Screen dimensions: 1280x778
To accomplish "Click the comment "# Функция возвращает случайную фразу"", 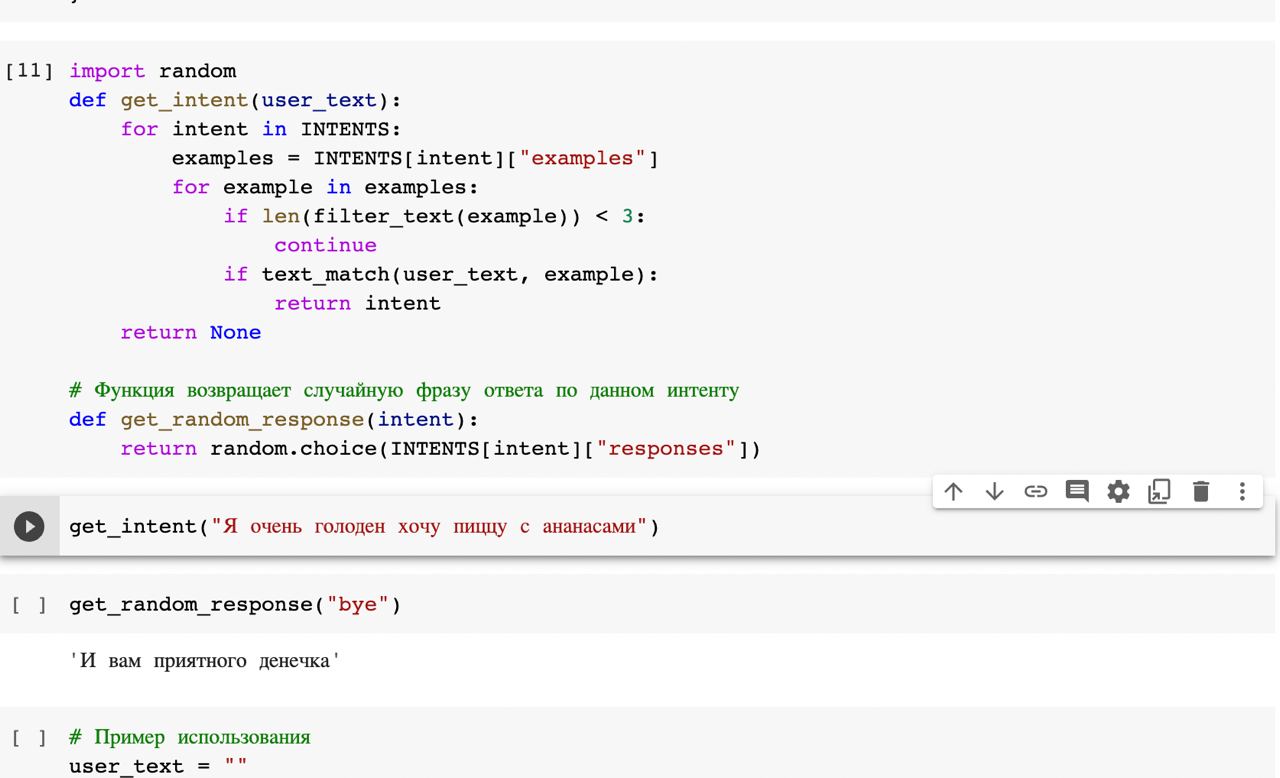I will [404, 390].
